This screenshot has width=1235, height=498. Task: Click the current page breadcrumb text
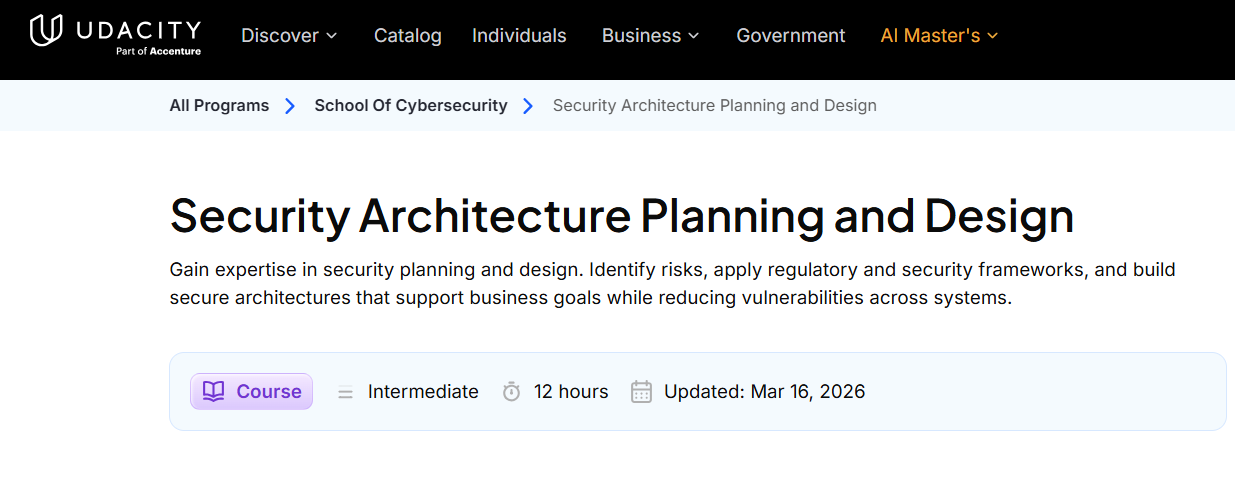click(715, 105)
